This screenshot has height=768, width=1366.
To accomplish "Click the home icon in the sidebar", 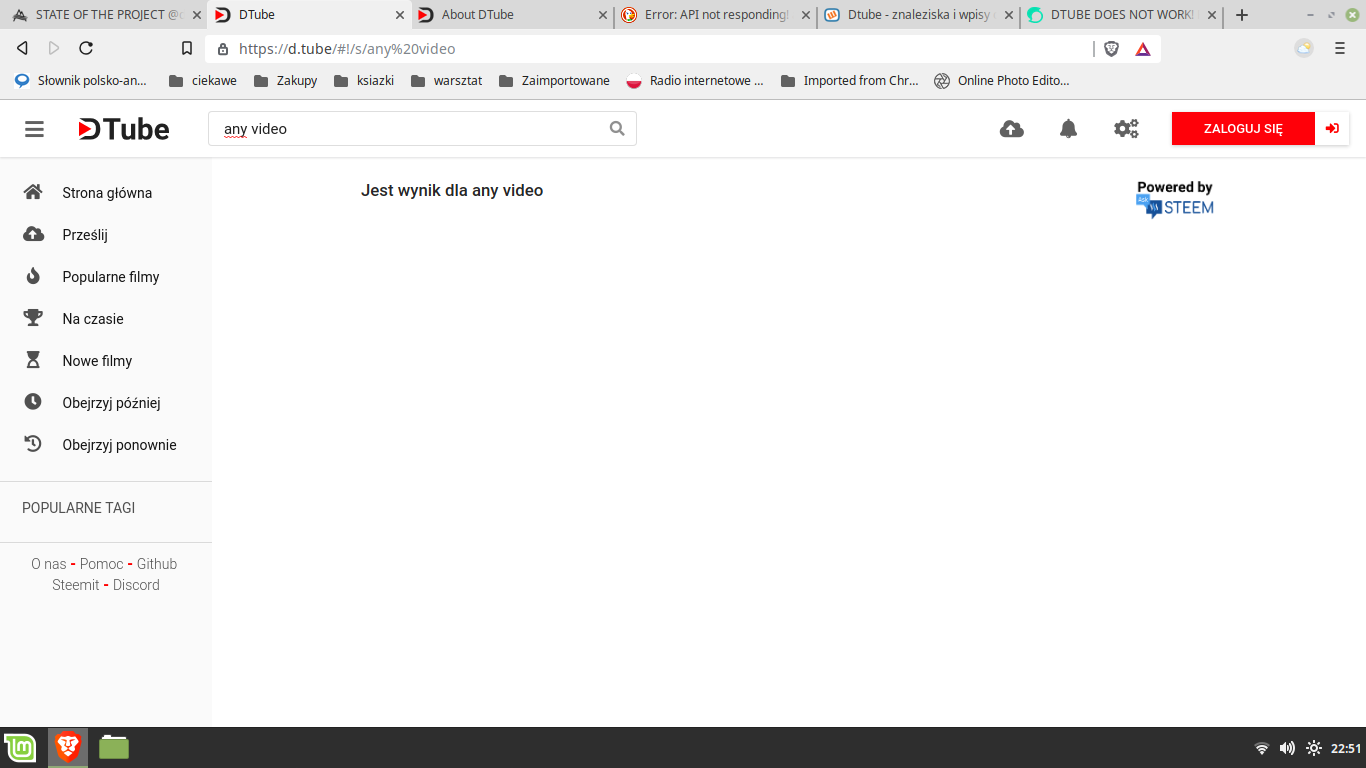I will pyautogui.click(x=33, y=192).
